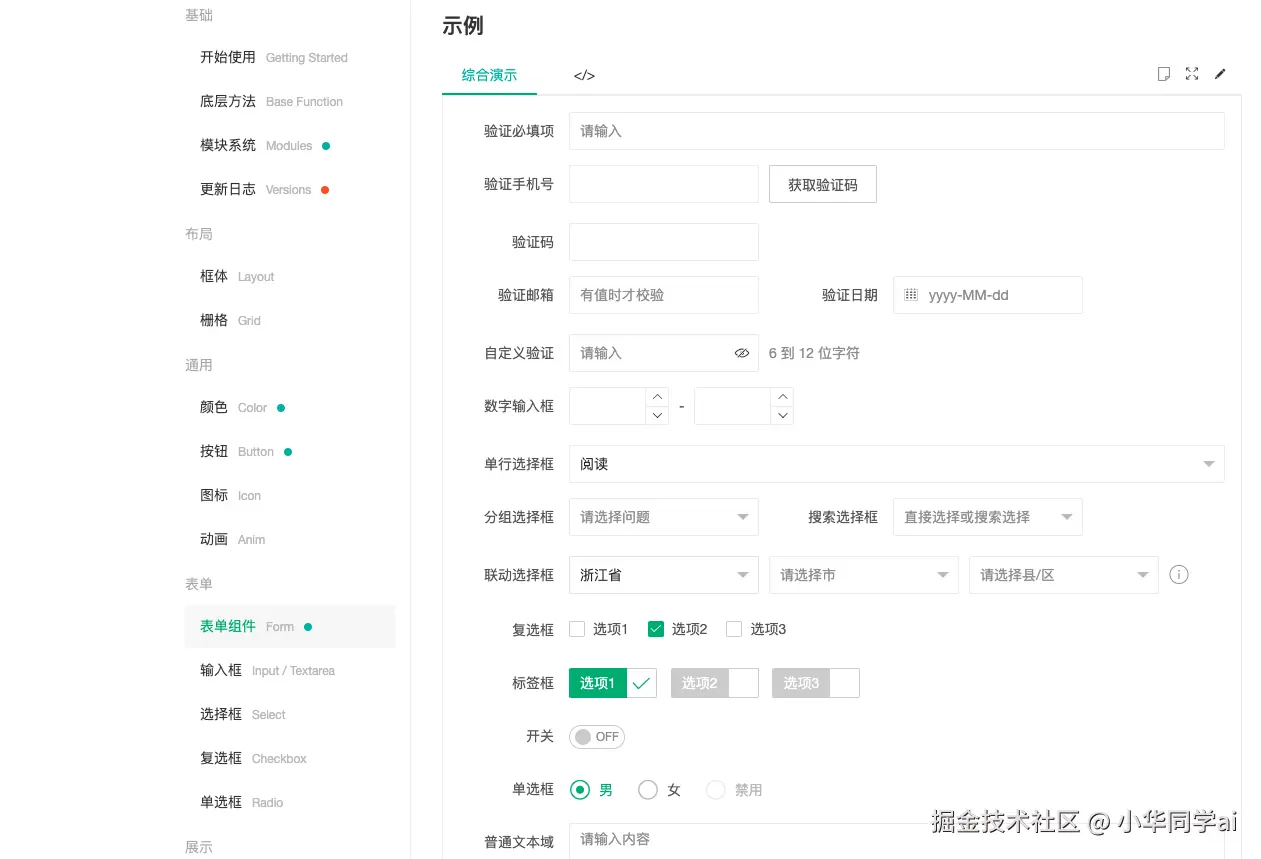This screenshot has width=1261, height=859.
Task: Open the 请选择问题 grouped dropdown
Action: 664,517
